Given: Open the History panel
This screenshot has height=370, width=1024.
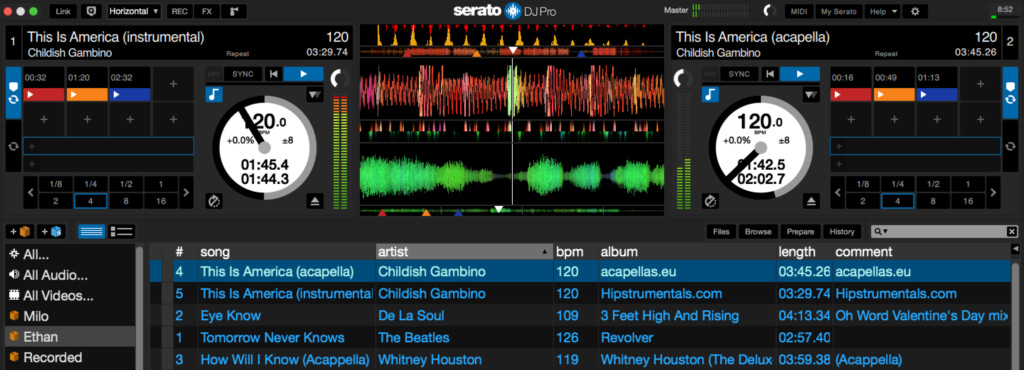Looking at the screenshot, I should tap(842, 232).
